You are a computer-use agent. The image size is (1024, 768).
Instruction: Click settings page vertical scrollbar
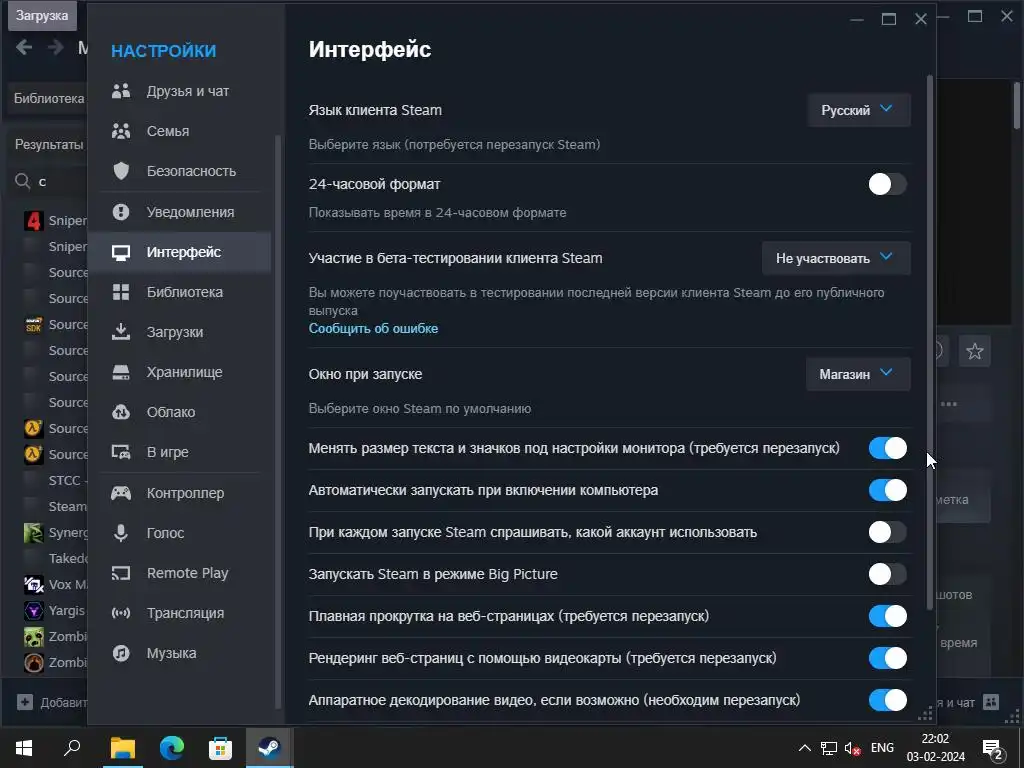click(930, 342)
